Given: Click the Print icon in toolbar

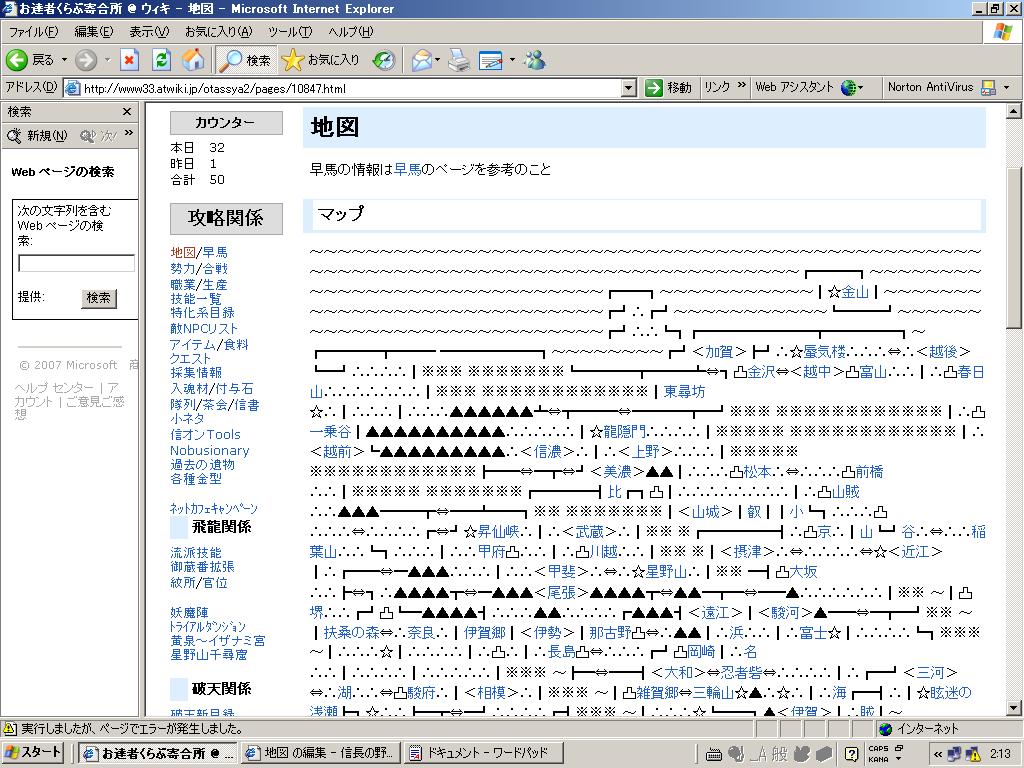Looking at the screenshot, I should tap(459, 60).
